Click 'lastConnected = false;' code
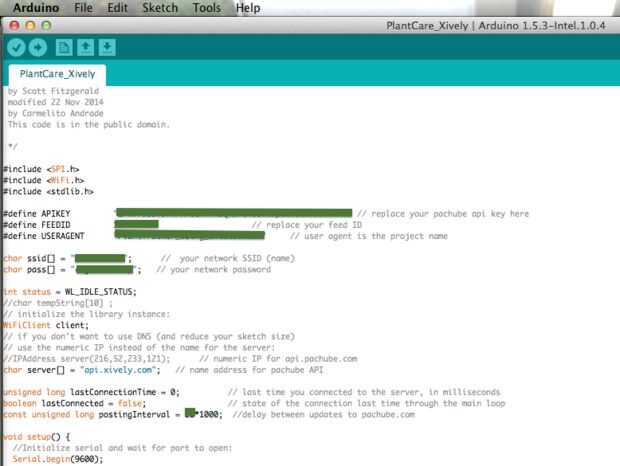This screenshot has width=620, height=466. (x=94, y=403)
